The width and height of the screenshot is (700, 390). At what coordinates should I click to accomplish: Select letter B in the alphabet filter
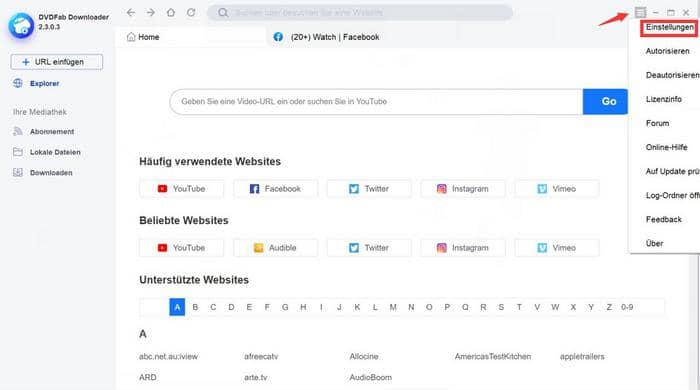(x=195, y=307)
